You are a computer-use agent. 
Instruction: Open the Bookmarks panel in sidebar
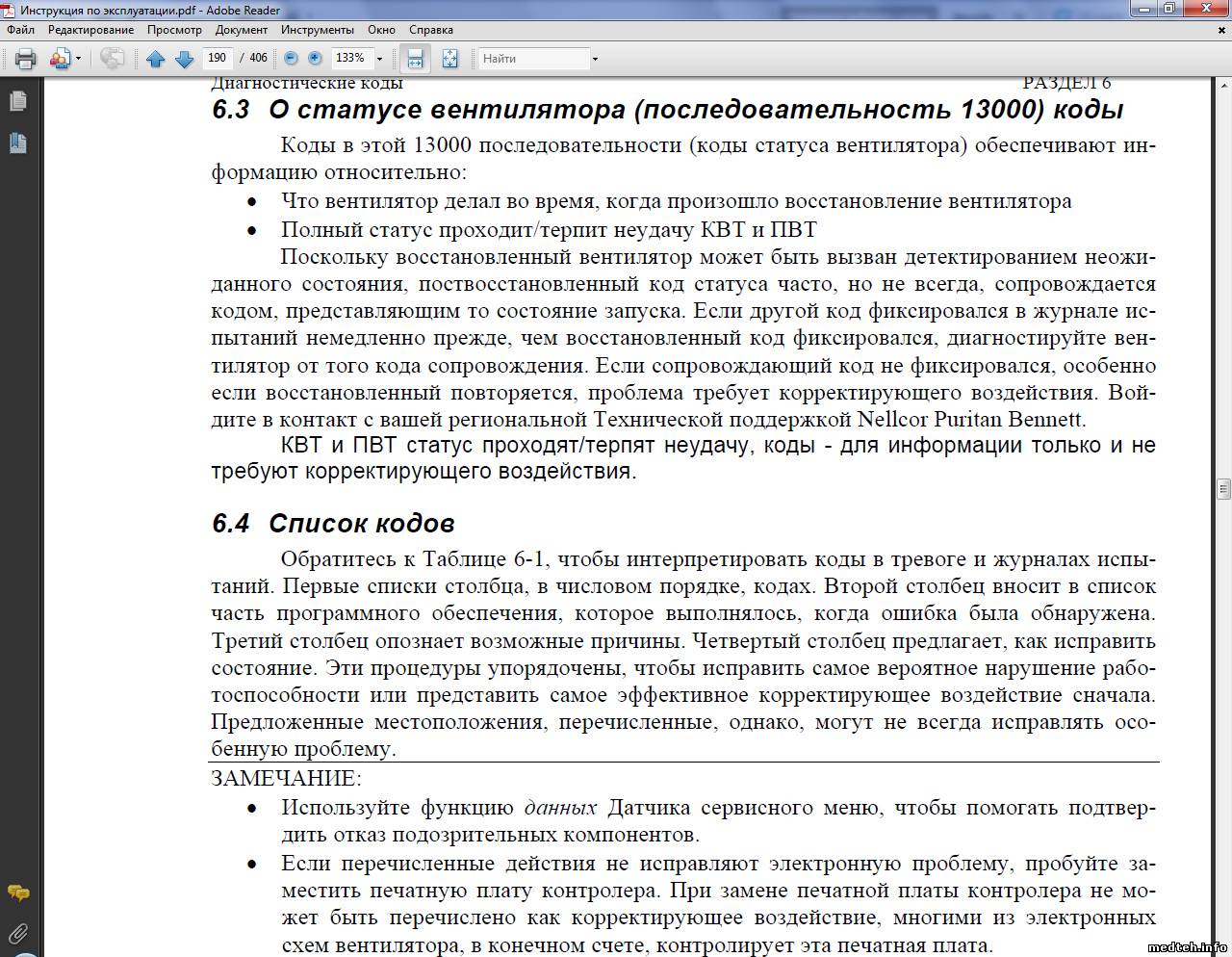(17, 143)
